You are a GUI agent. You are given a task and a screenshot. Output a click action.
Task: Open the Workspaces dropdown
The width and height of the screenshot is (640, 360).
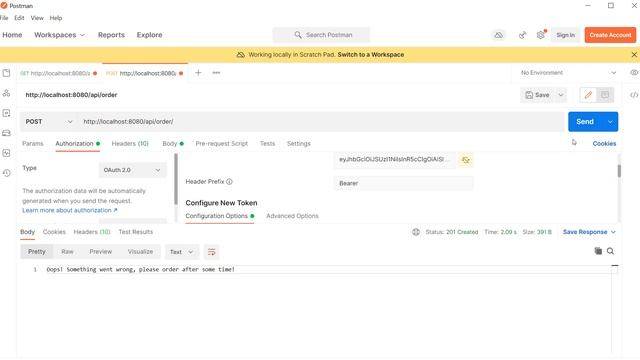pos(60,35)
